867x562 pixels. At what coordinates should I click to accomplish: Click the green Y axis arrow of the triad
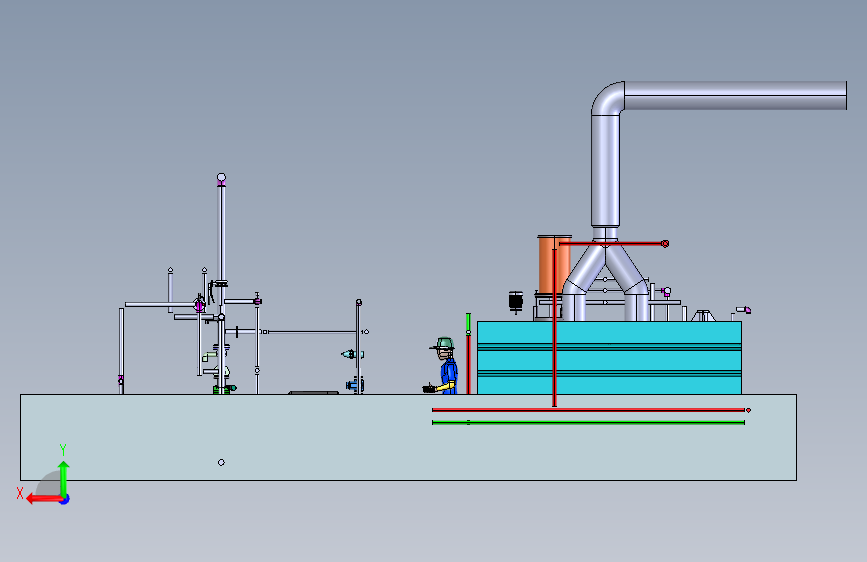pos(64,479)
